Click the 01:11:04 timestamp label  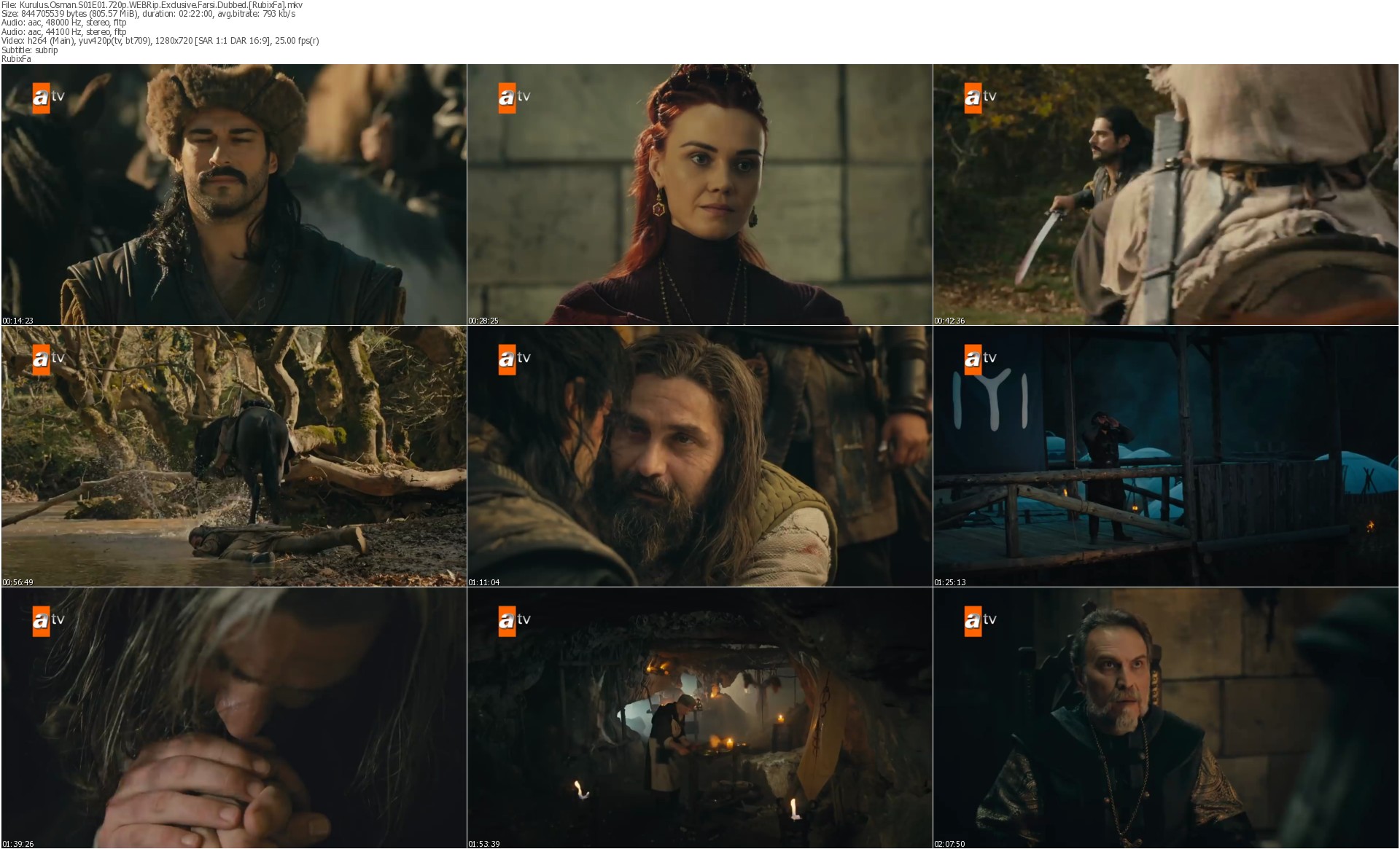click(483, 582)
